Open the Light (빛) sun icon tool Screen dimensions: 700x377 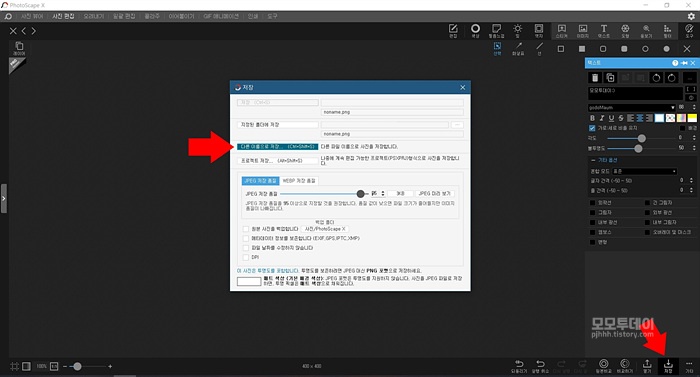pos(518,31)
